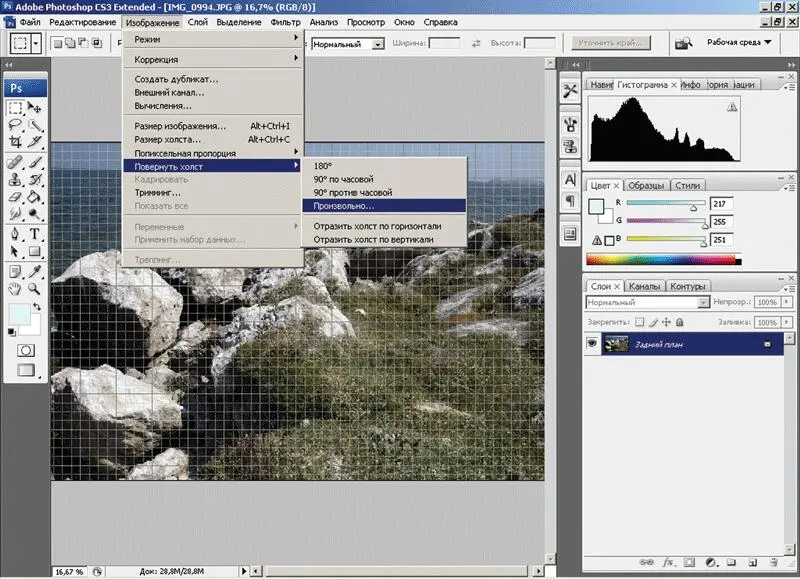Select the Move tool
The image size is (800, 580).
coord(34,108)
